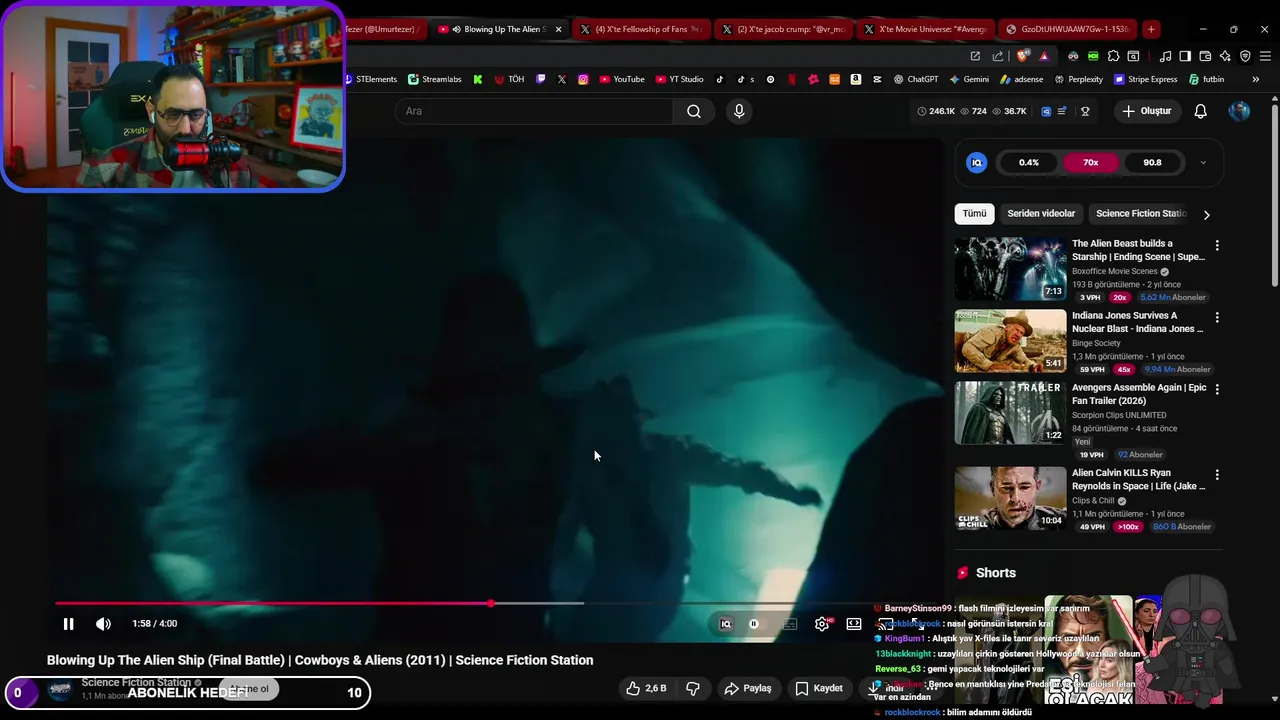Select the Seriden videolar chip
Image resolution: width=1280 pixels, height=720 pixels.
(x=1041, y=213)
